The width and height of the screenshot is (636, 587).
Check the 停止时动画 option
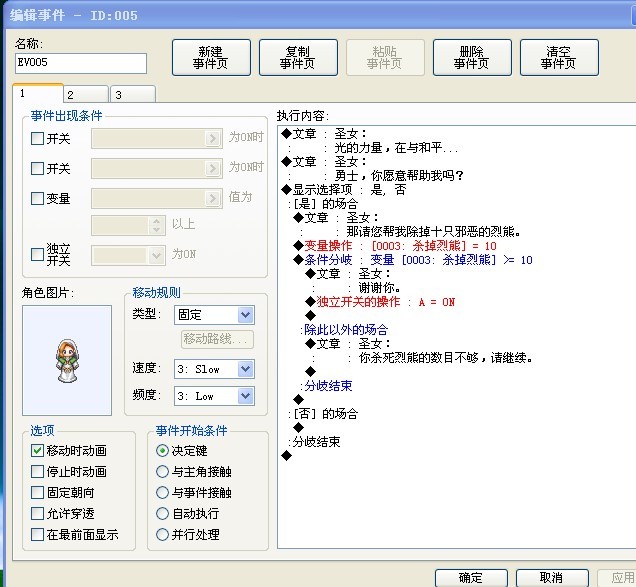tap(37, 471)
